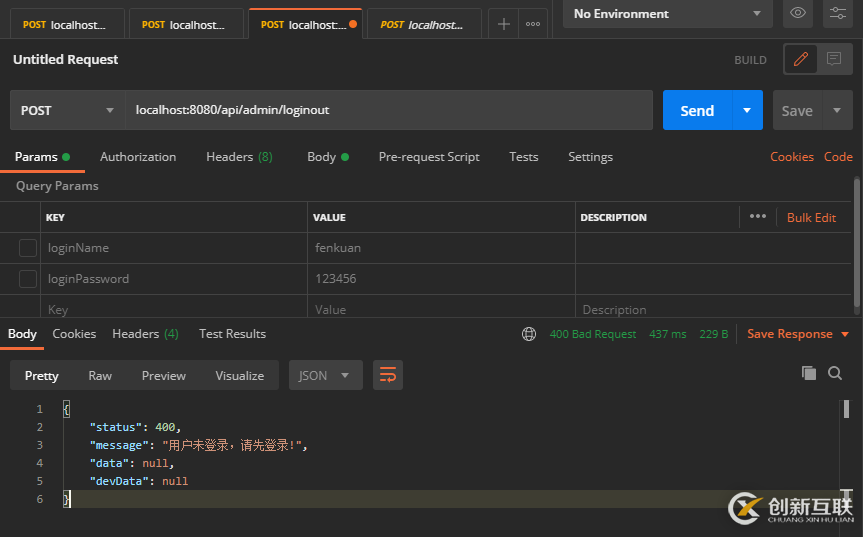Search the response with the magnifier icon
The image size is (863, 537).
point(835,373)
